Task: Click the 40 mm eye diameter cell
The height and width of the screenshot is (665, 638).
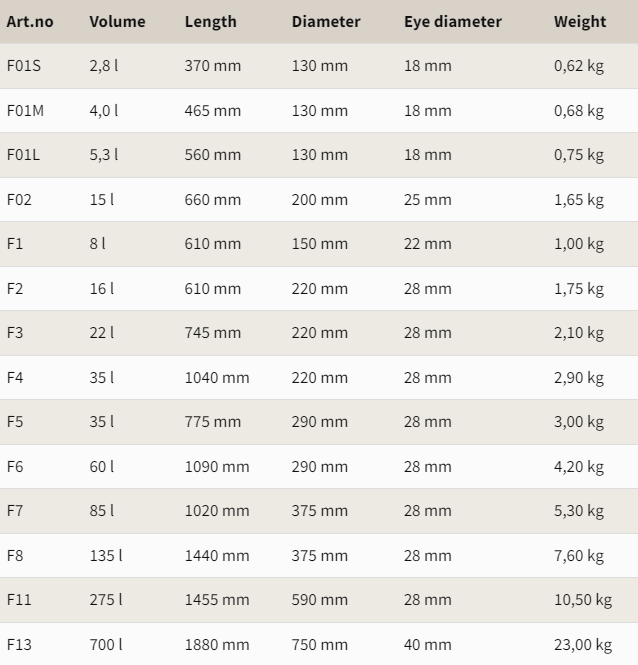Action: [428, 645]
